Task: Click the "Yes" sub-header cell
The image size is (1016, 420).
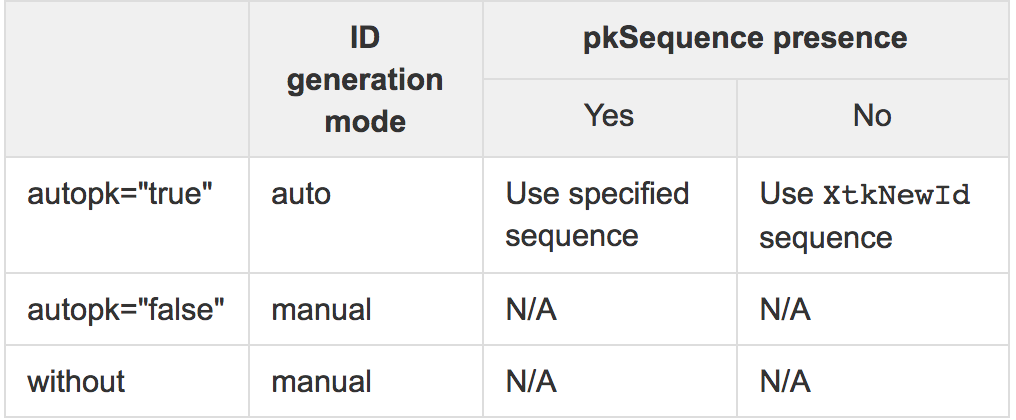Action: pyautogui.click(x=609, y=116)
